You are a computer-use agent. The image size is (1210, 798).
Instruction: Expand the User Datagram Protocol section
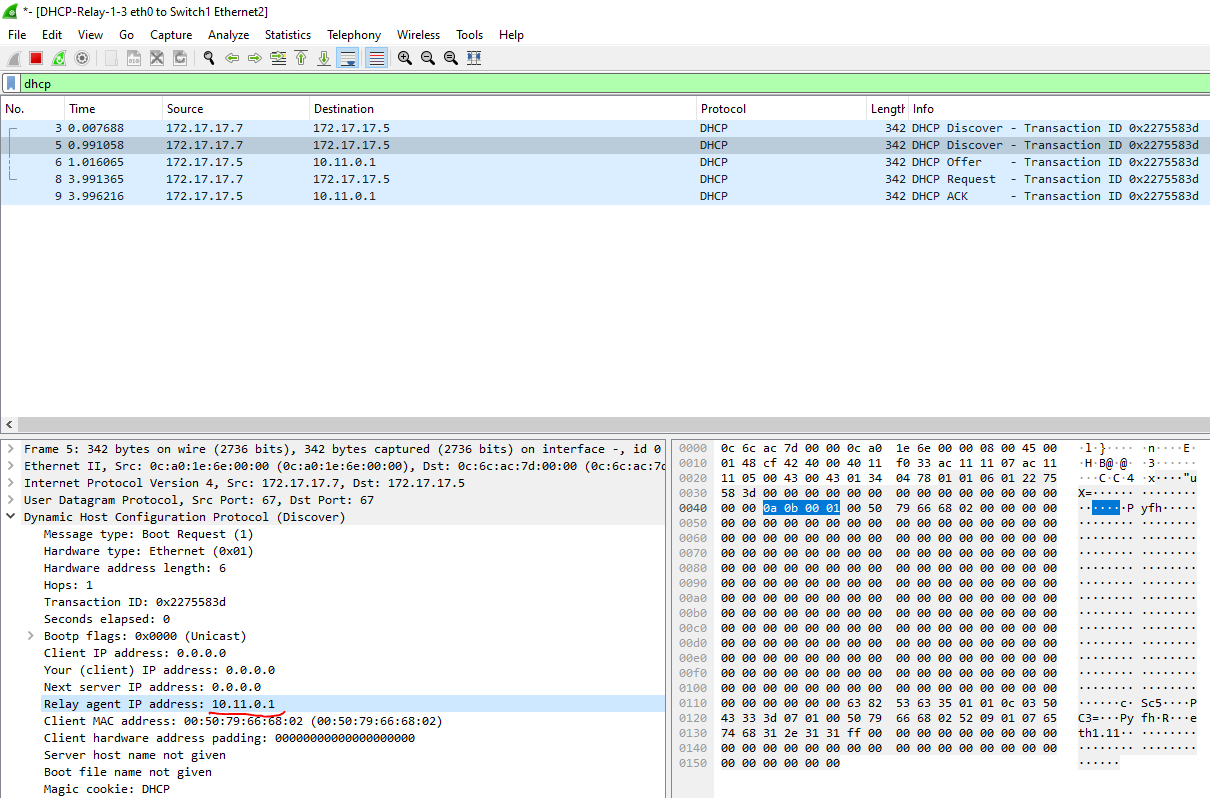click(11, 500)
